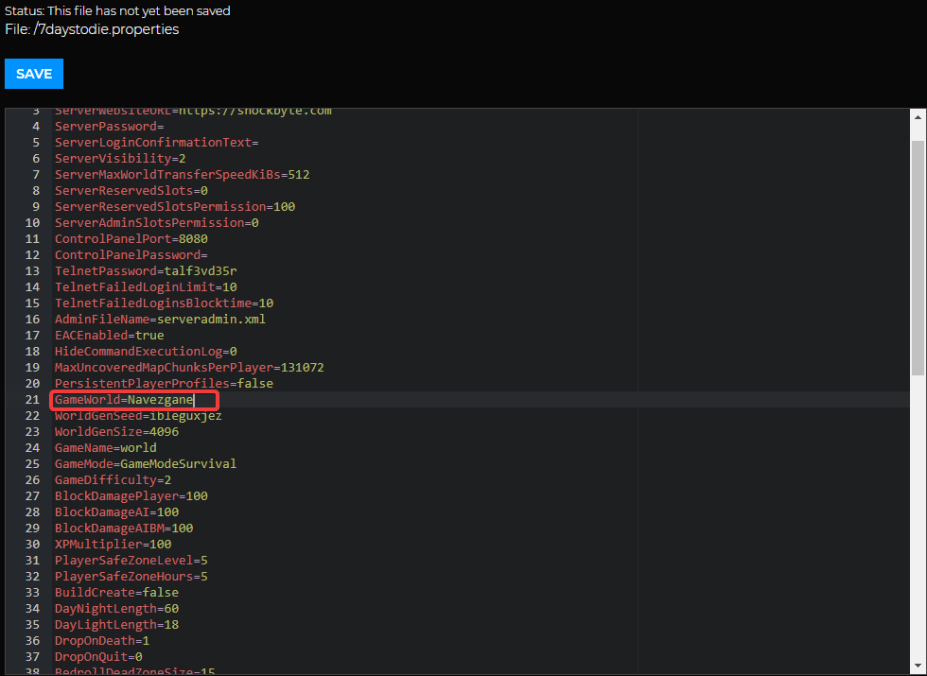This screenshot has height=676, width=927.
Task: Place cursor on GameWorld=Navezgane line
Action: (125, 400)
